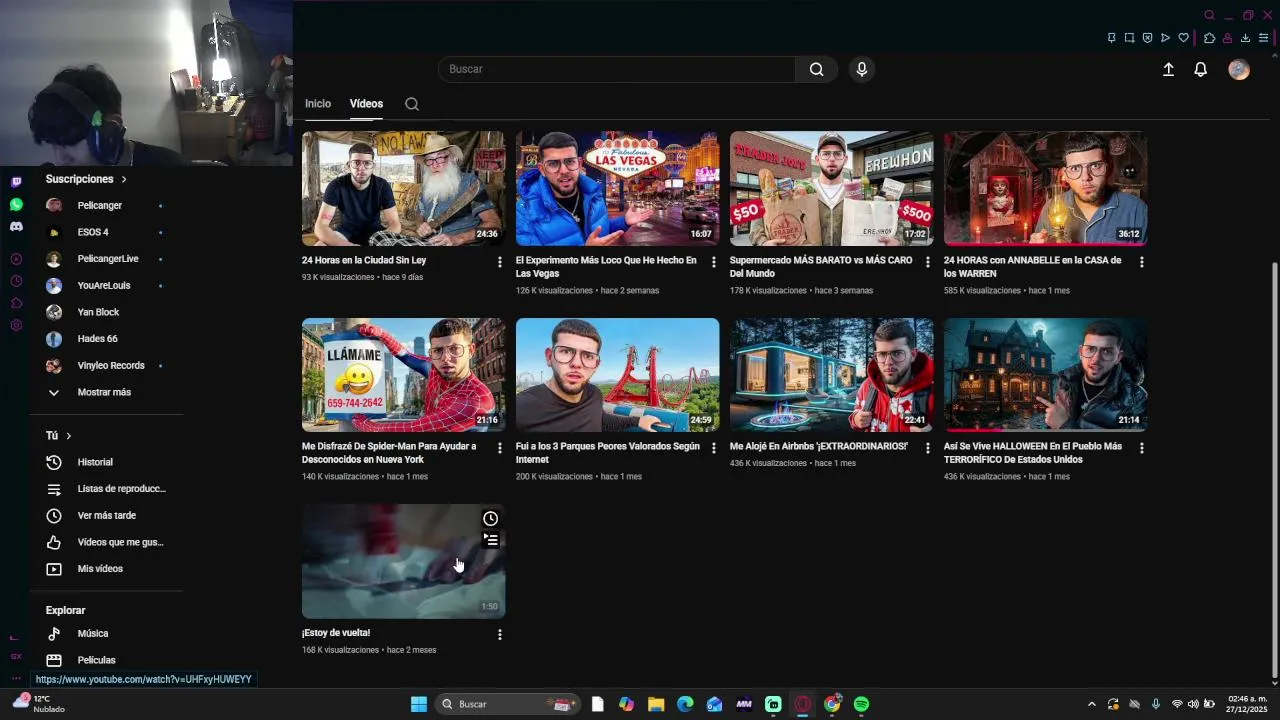
Task: Open options for the Las Vegas experiment video
Action: pos(714,262)
